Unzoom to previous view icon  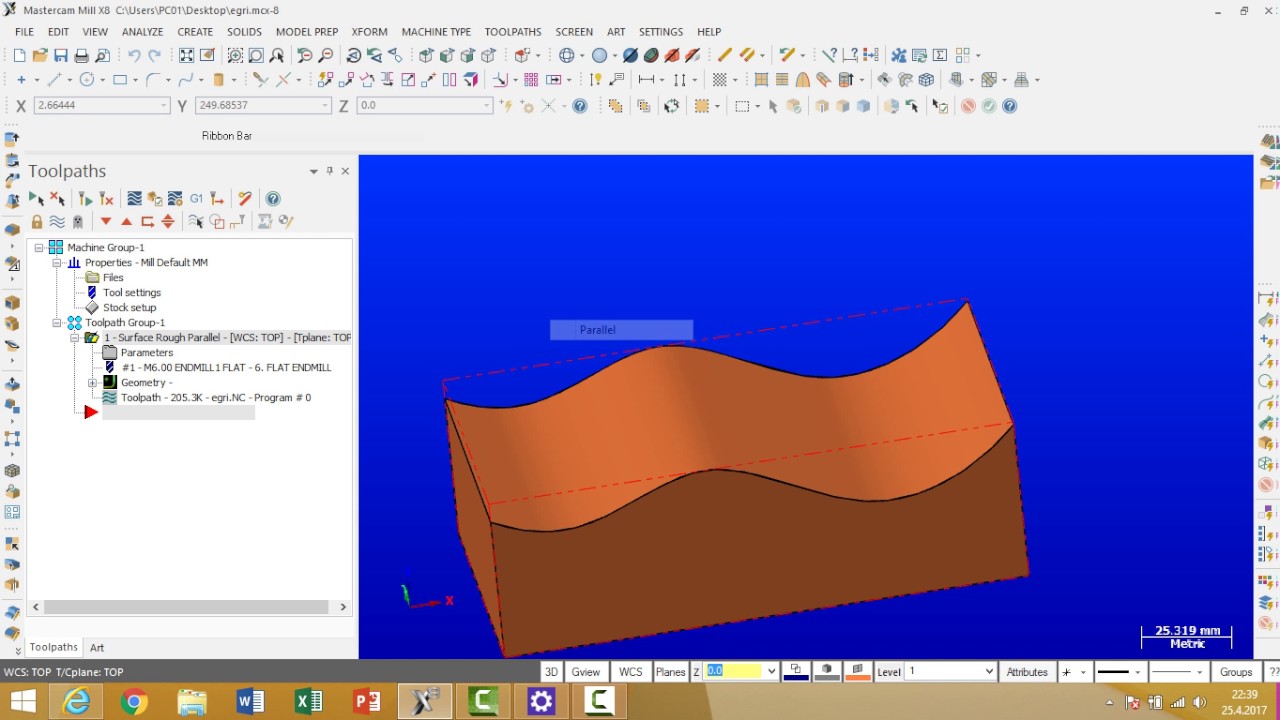305,56
